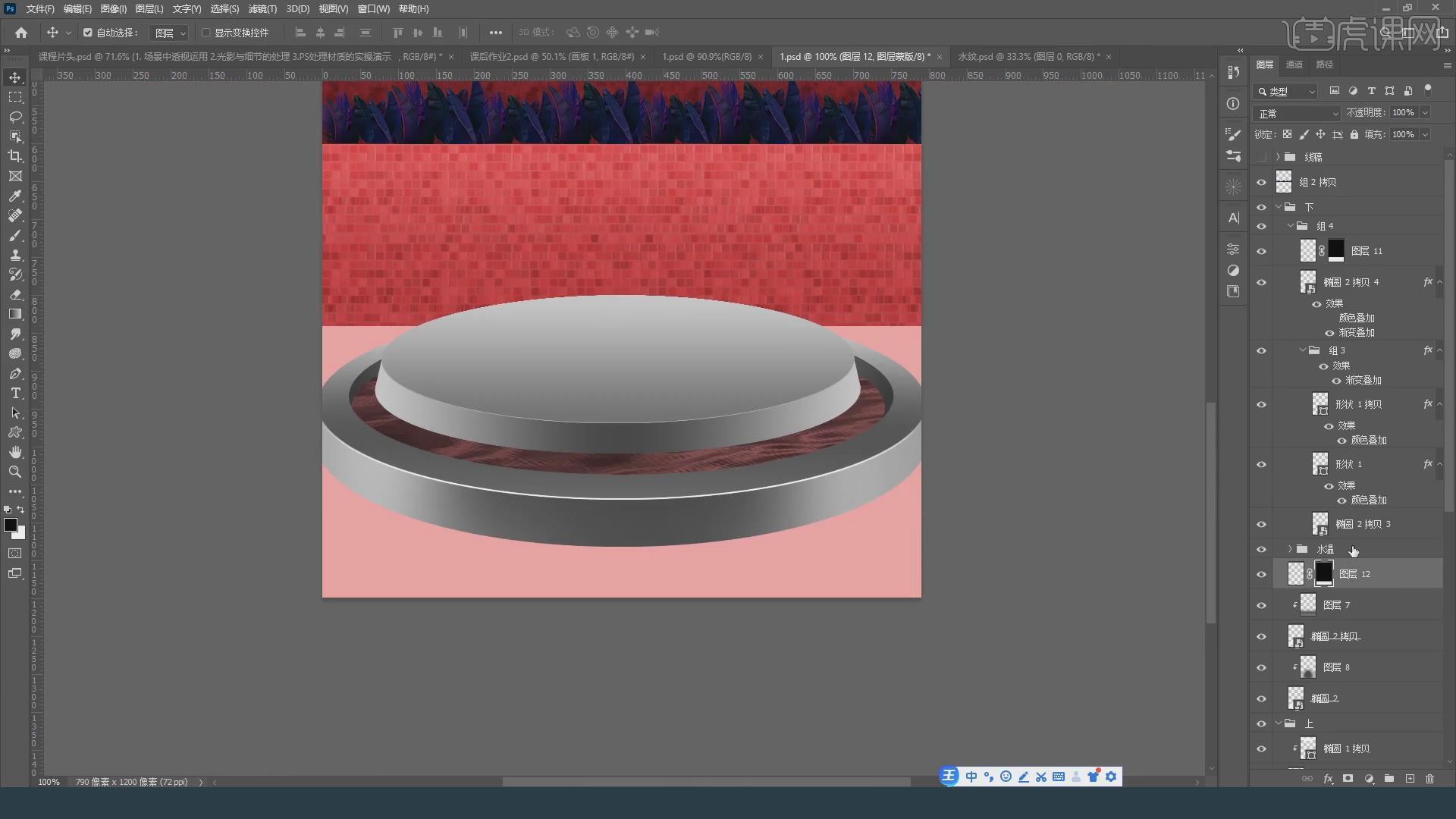Image resolution: width=1456 pixels, height=819 pixels.
Task: Switch to the 通道 tab
Action: (x=1294, y=65)
